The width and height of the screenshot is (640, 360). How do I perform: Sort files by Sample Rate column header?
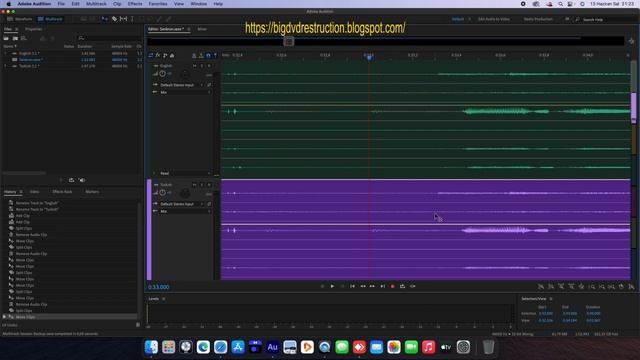[121, 47]
